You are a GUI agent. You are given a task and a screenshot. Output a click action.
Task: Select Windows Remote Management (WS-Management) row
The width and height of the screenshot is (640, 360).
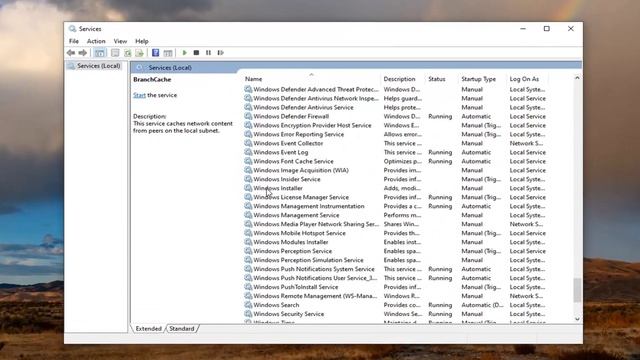point(395,296)
